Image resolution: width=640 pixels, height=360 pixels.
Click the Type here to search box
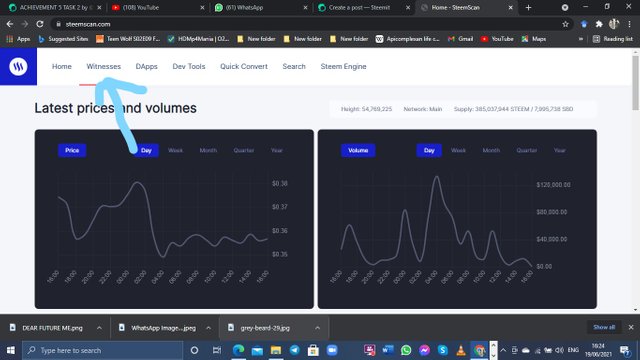pyautogui.click(x=102, y=350)
